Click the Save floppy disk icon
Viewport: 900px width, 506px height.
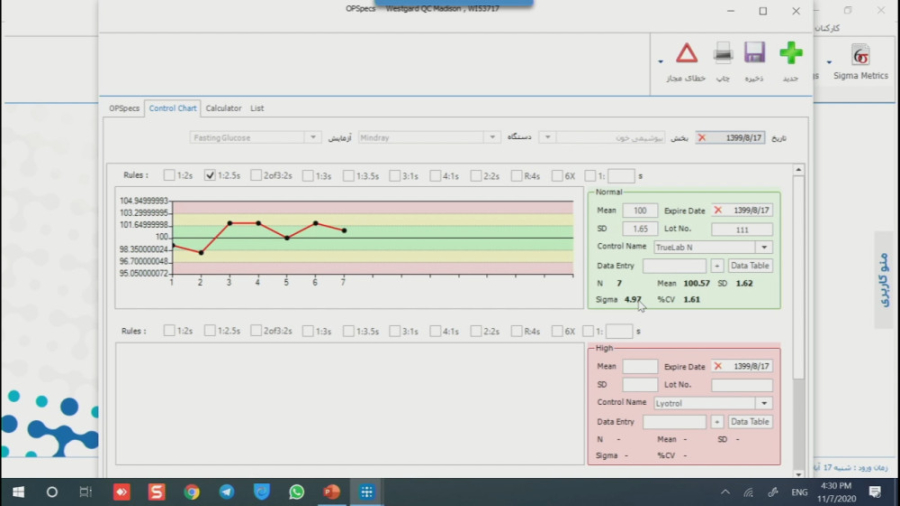[754, 54]
